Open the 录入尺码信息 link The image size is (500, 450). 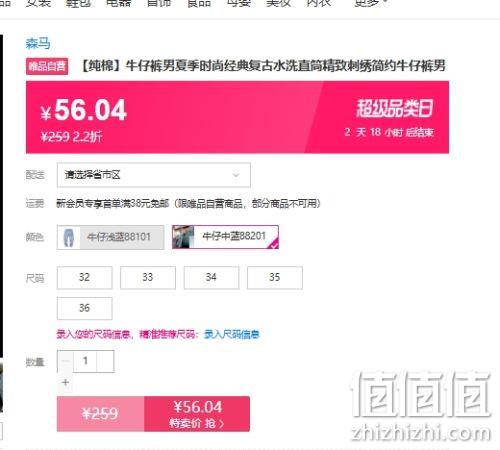tap(232, 334)
